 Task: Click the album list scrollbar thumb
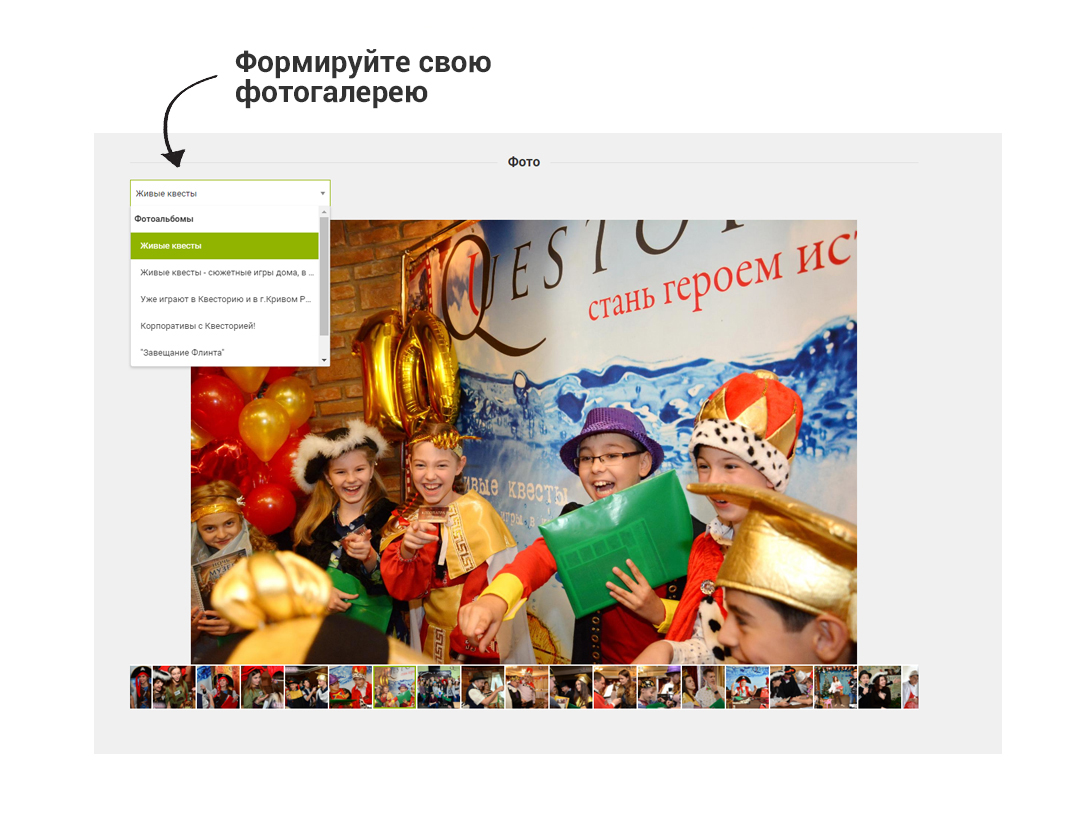[x=324, y=275]
